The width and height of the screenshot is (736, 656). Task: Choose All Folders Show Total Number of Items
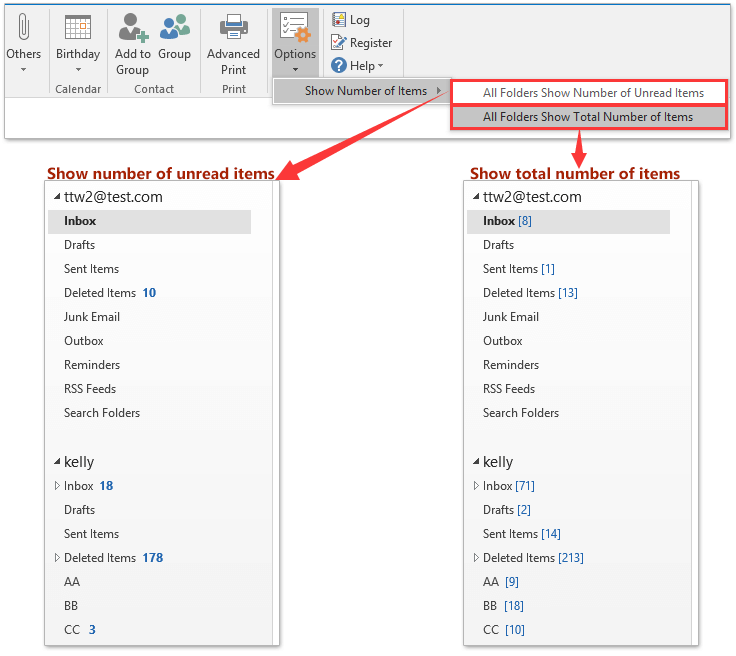click(588, 117)
